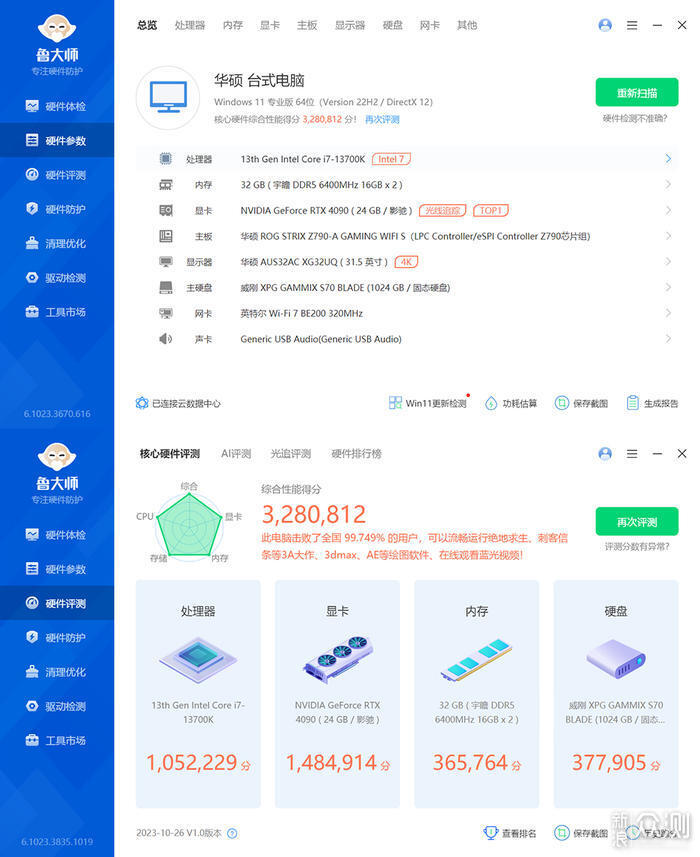The width and height of the screenshot is (700, 857).
Task: Open 硬件体检 in the lower window sidebar
Action: [x=57, y=535]
